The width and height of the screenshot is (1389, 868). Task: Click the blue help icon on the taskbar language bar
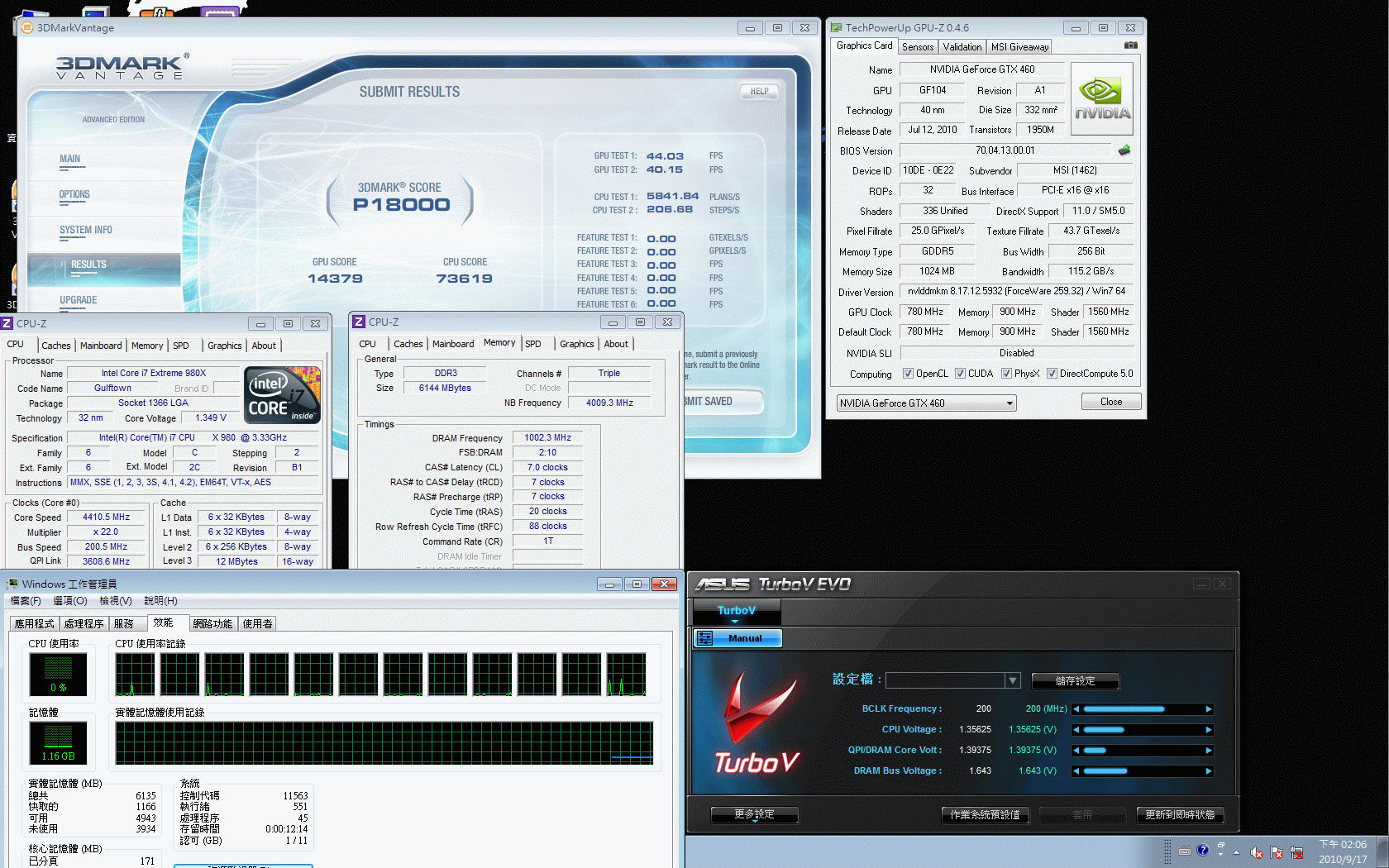coord(1203,850)
